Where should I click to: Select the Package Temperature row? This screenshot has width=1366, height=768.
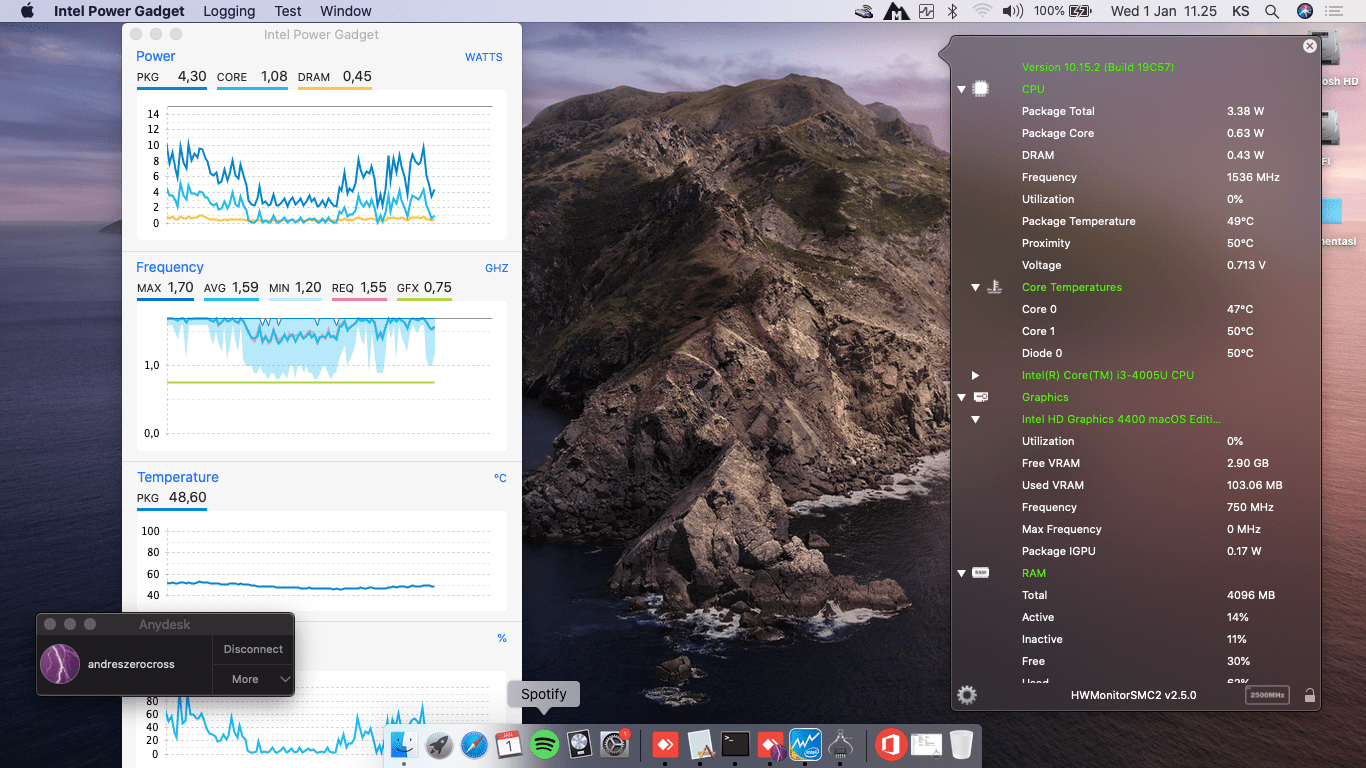point(1135,221)
